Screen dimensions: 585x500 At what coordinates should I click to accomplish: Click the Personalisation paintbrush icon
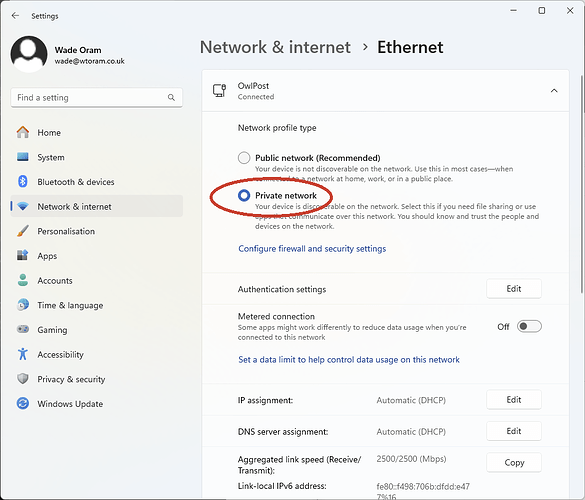click(23, 231)
